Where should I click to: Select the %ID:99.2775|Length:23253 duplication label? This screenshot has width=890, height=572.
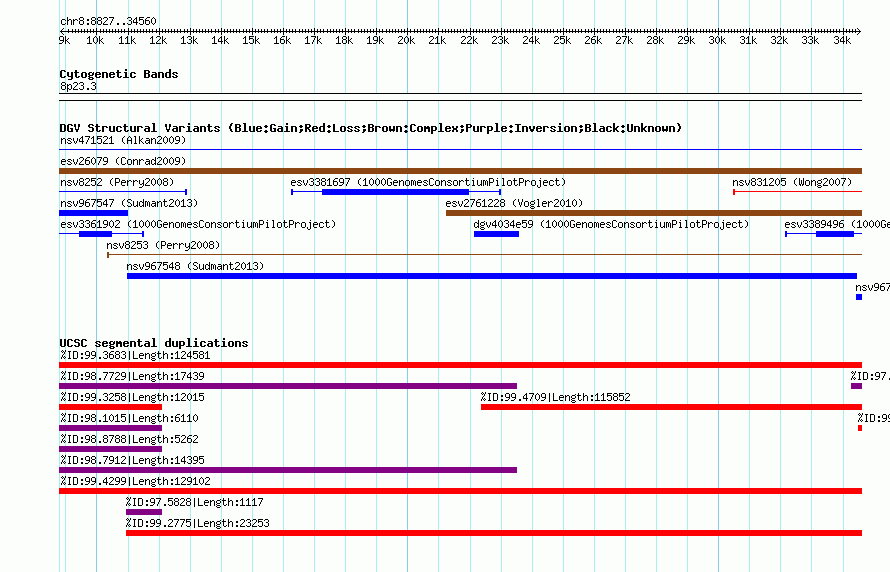coord(198,523)
